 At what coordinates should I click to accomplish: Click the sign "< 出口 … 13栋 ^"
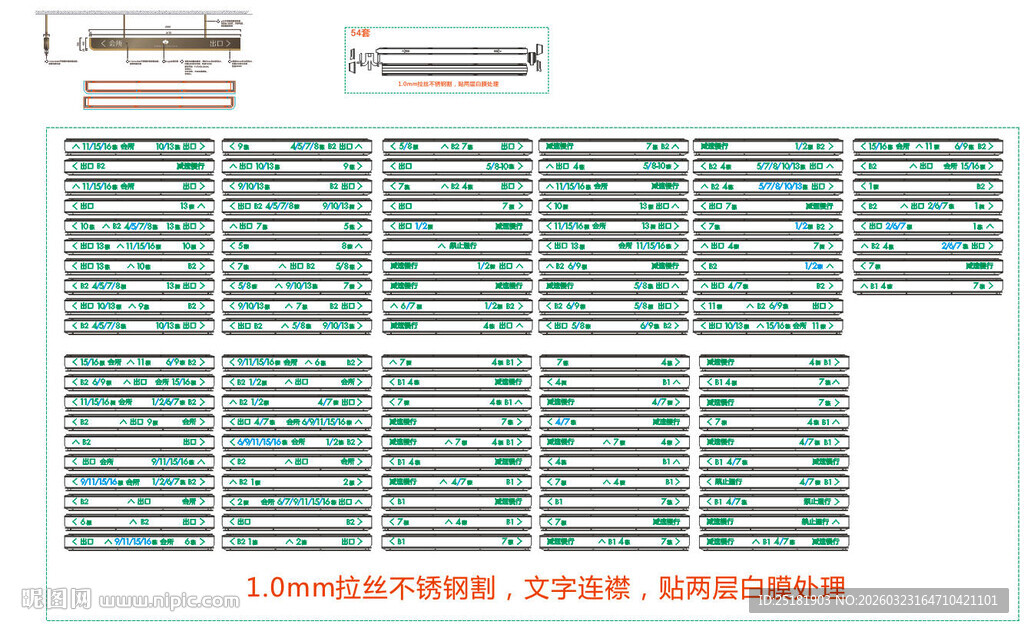tap(138, 208)
